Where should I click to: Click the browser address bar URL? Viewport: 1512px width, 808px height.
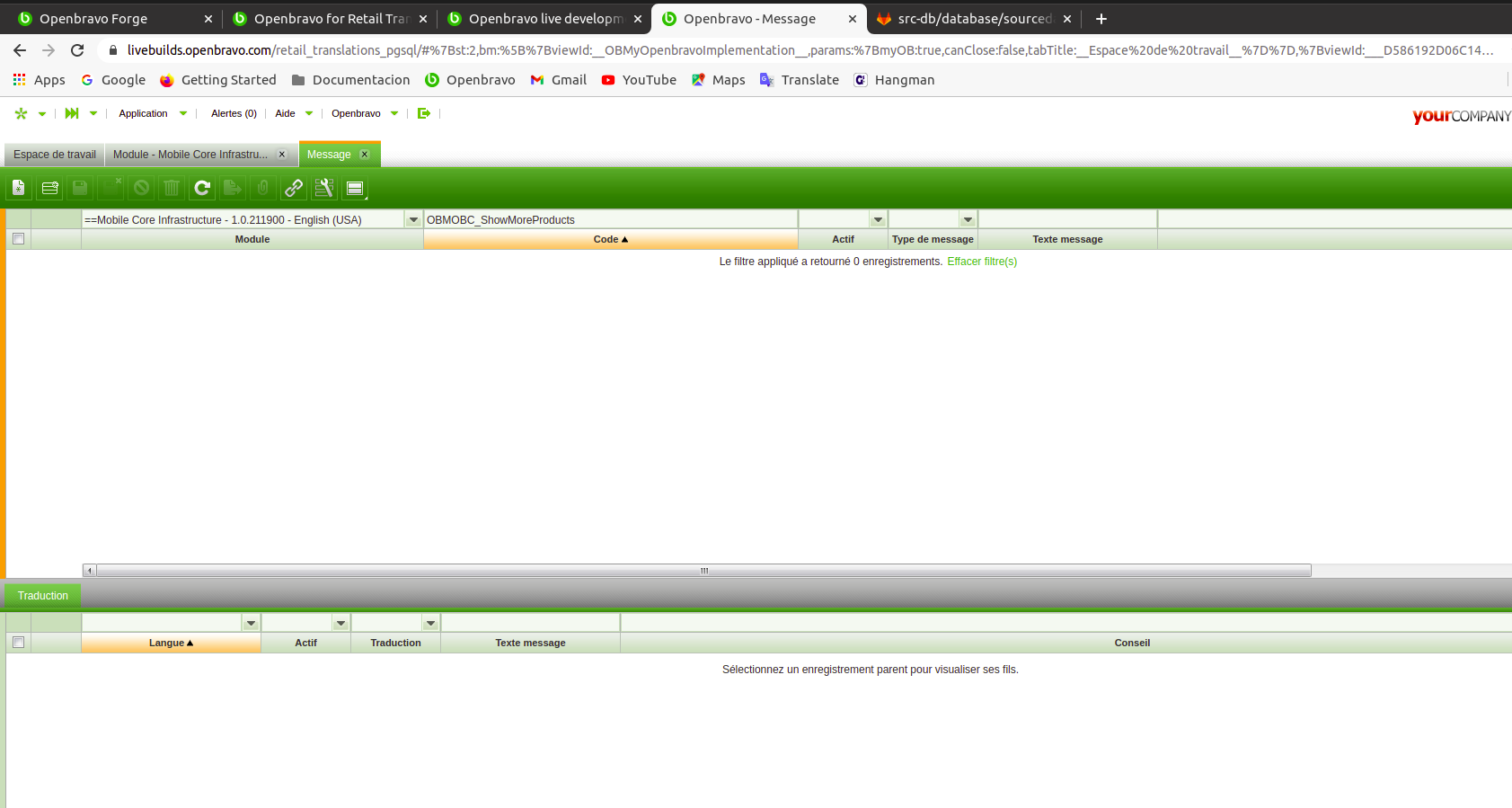pyautogui.click(x=809, y=50)
